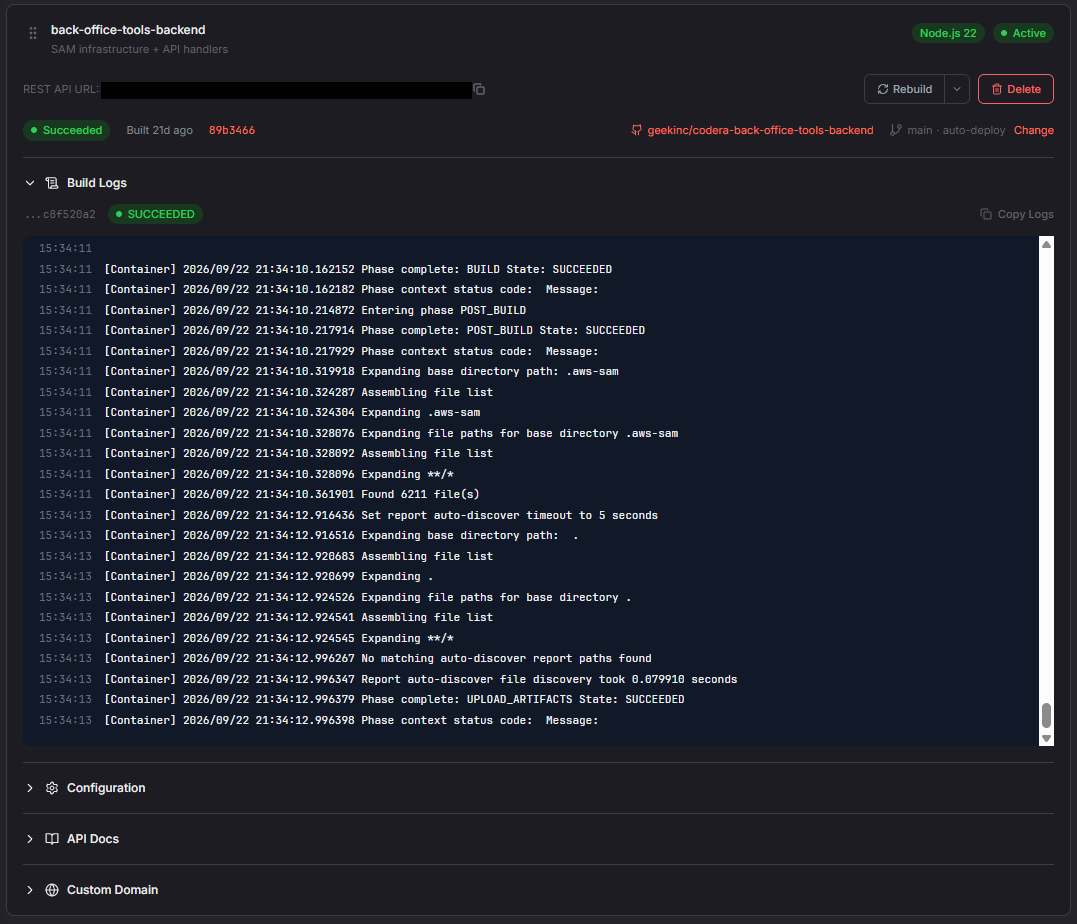The image size is (1077, 924).
Task: Click log line 'No matching auto-discover report paths found'
Action: tap(506, 659)
